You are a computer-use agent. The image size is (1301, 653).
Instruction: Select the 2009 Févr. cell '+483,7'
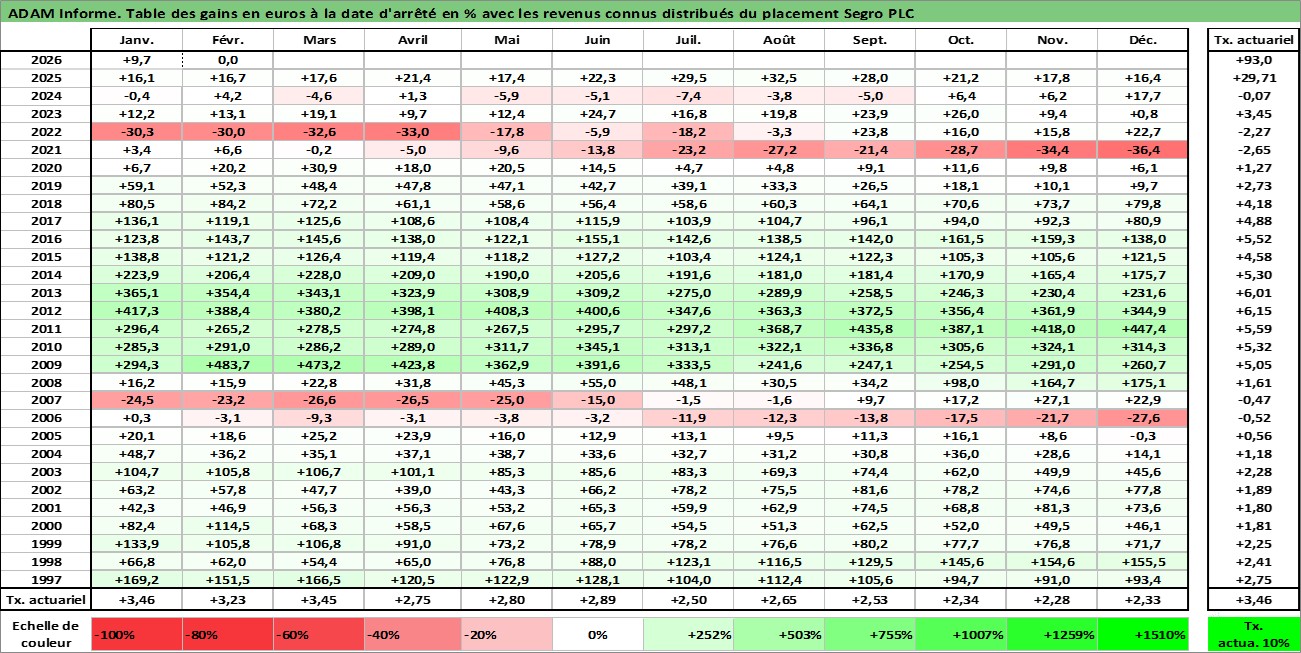[x=227, y=365]
